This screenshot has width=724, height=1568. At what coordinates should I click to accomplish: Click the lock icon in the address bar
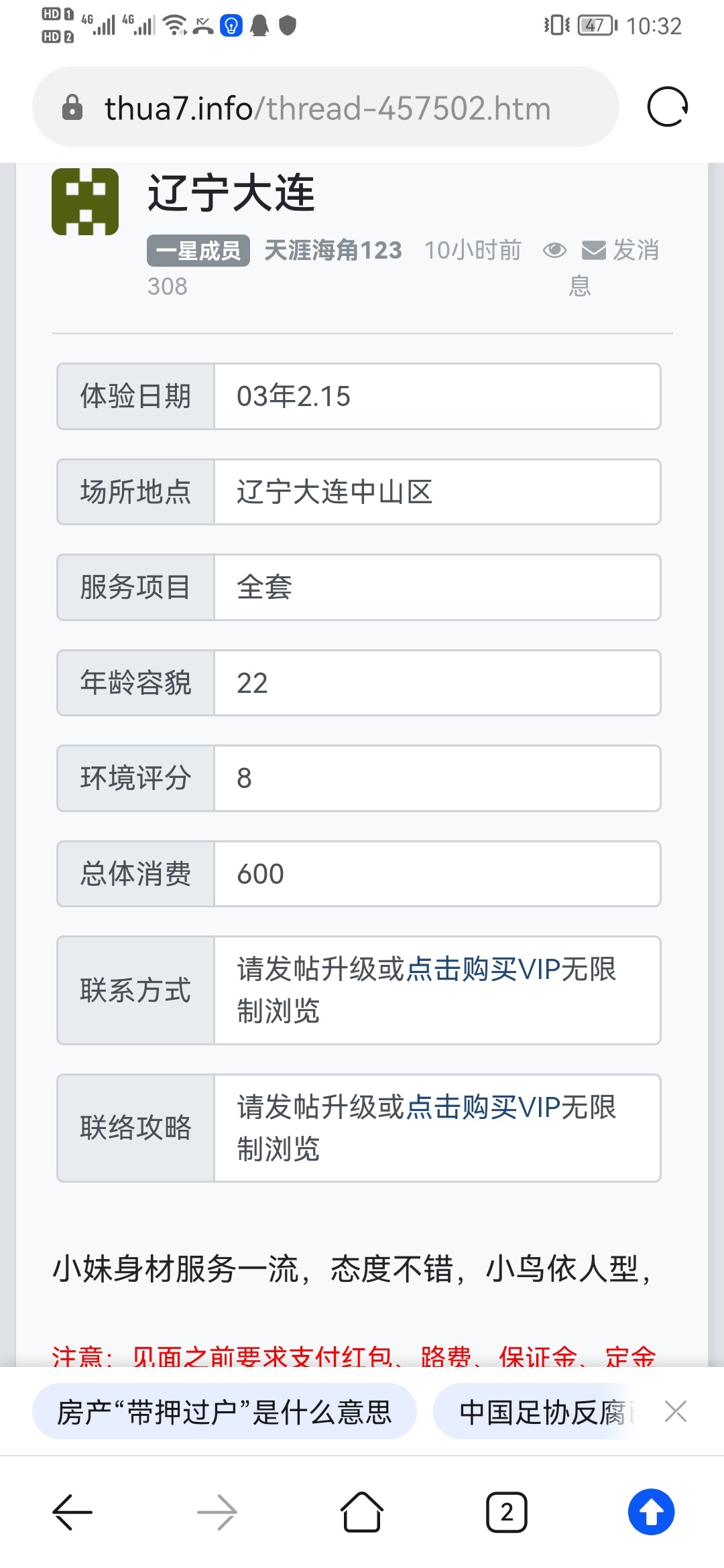click(x=72, y=107)
